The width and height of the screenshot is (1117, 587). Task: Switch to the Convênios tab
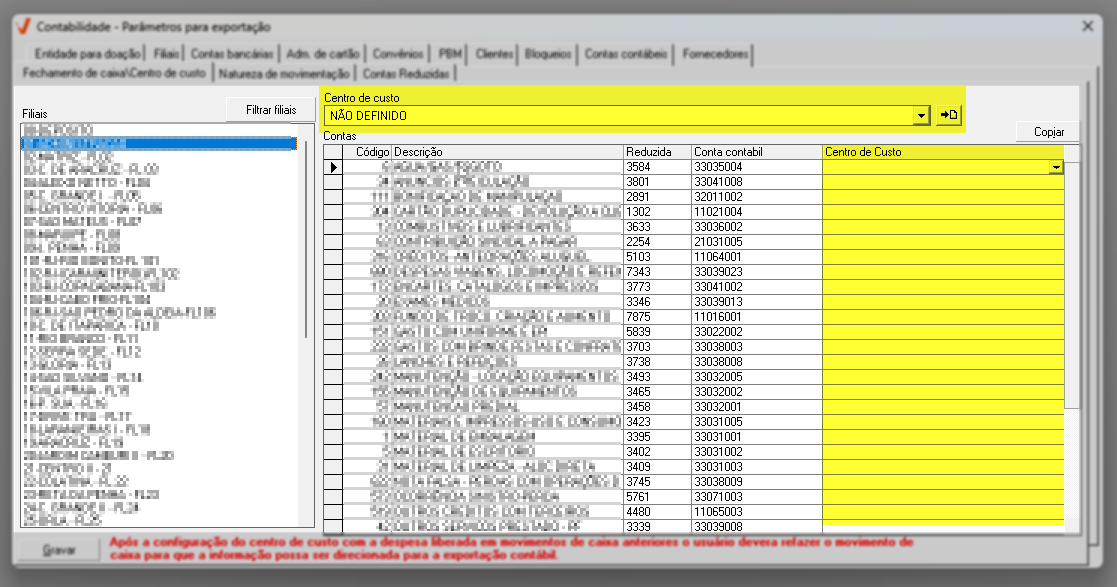[x=397, y=54]
